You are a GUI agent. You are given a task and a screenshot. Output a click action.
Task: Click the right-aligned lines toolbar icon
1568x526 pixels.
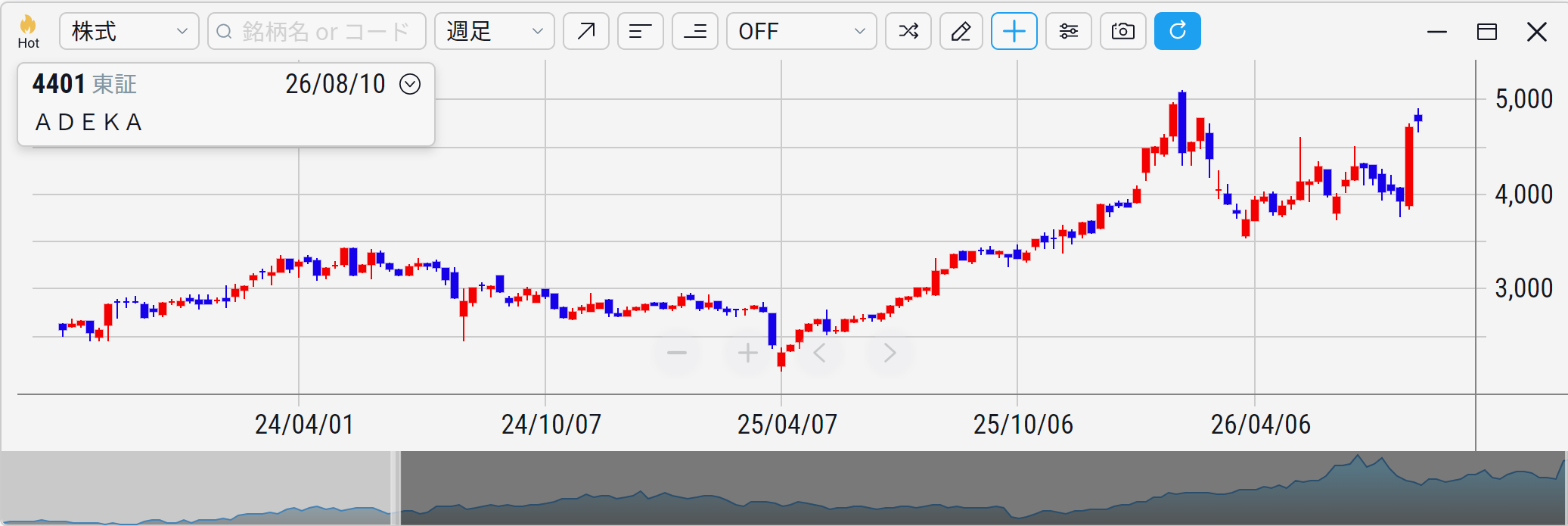(695, 31)
